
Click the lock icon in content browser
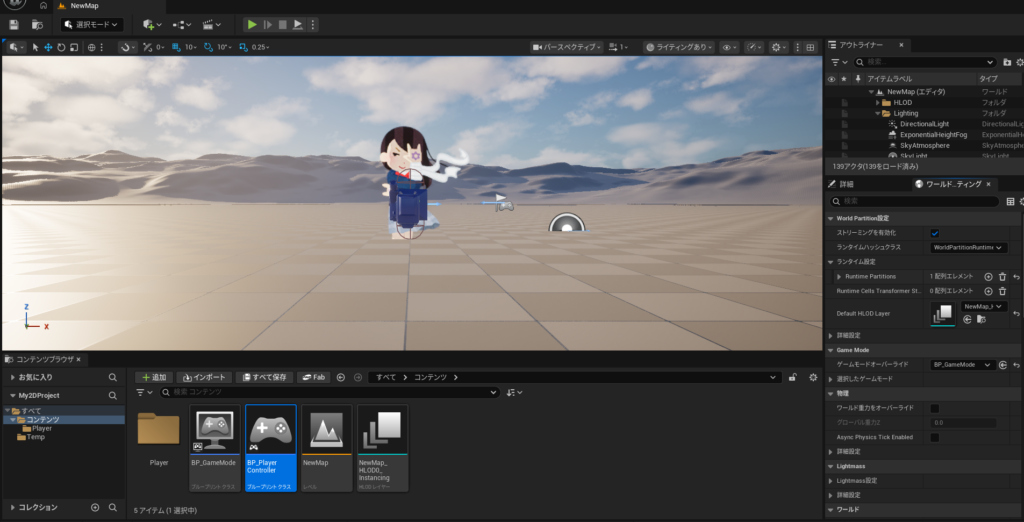pyautogui.click(x=792, y=377)
